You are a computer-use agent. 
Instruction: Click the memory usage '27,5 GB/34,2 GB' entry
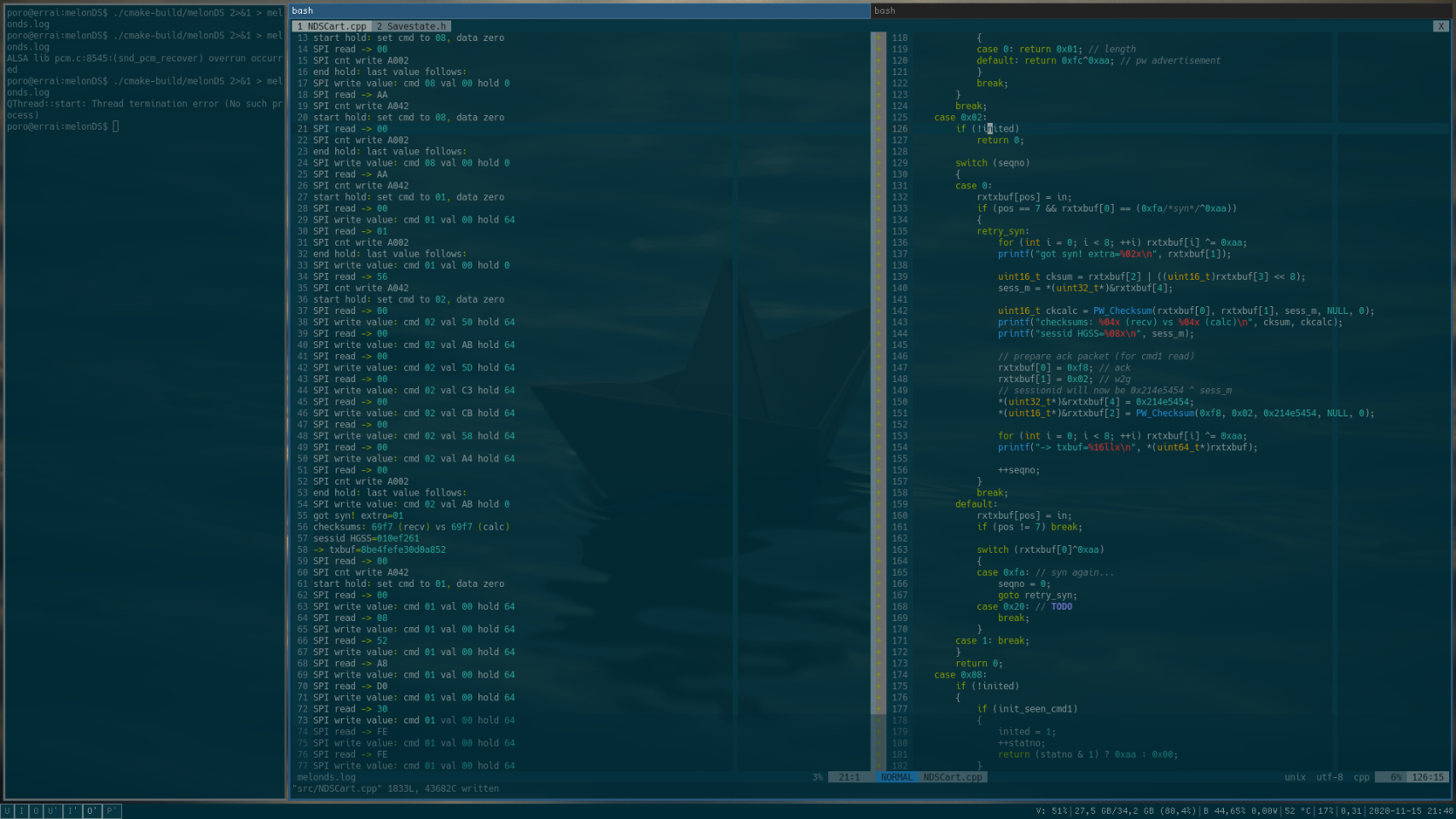(x=1135, y=811)
